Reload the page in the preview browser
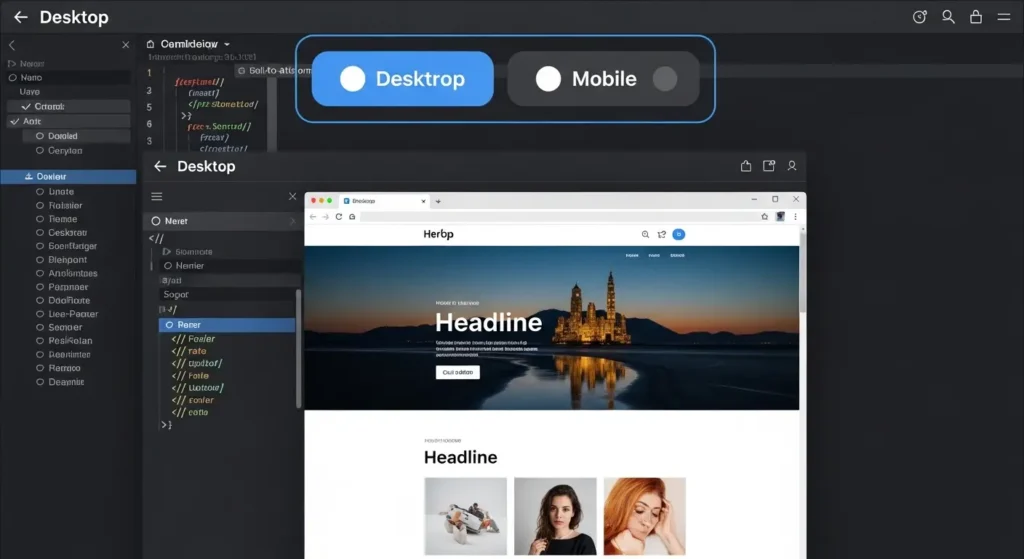This screenshot has height=559, width=1024. 339,216
